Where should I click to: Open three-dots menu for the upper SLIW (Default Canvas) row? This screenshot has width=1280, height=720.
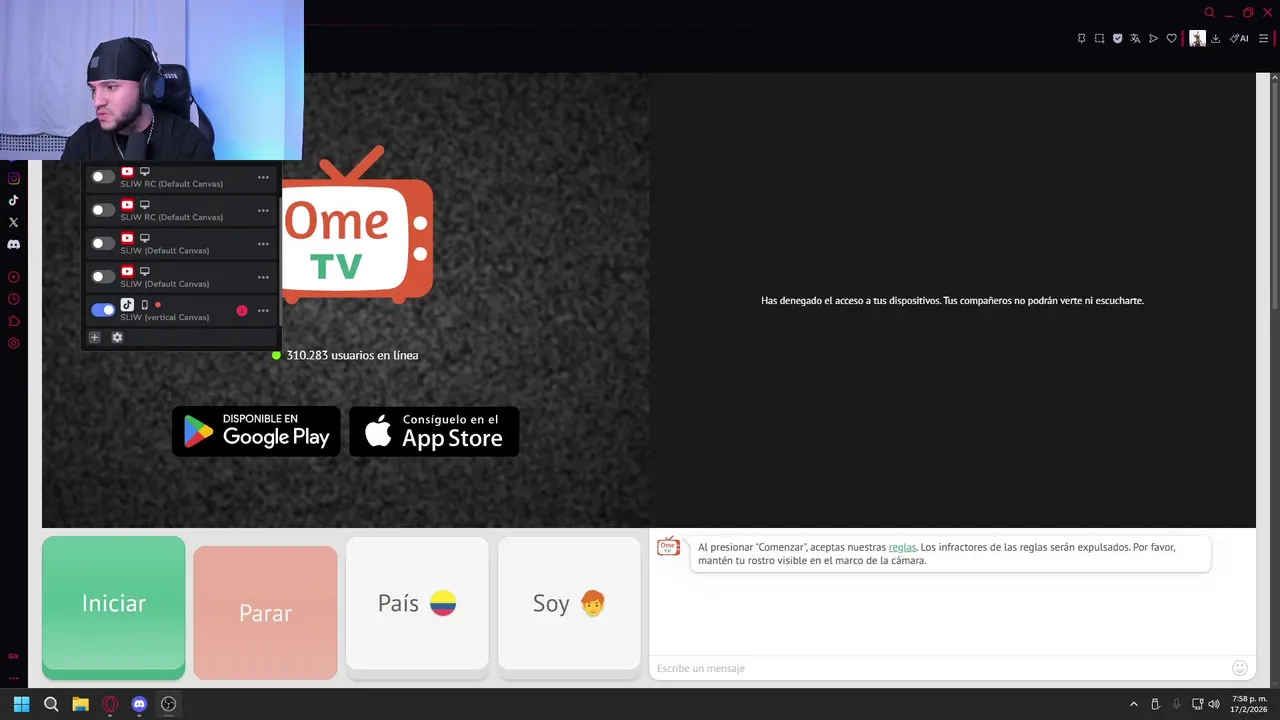point(263,243)
